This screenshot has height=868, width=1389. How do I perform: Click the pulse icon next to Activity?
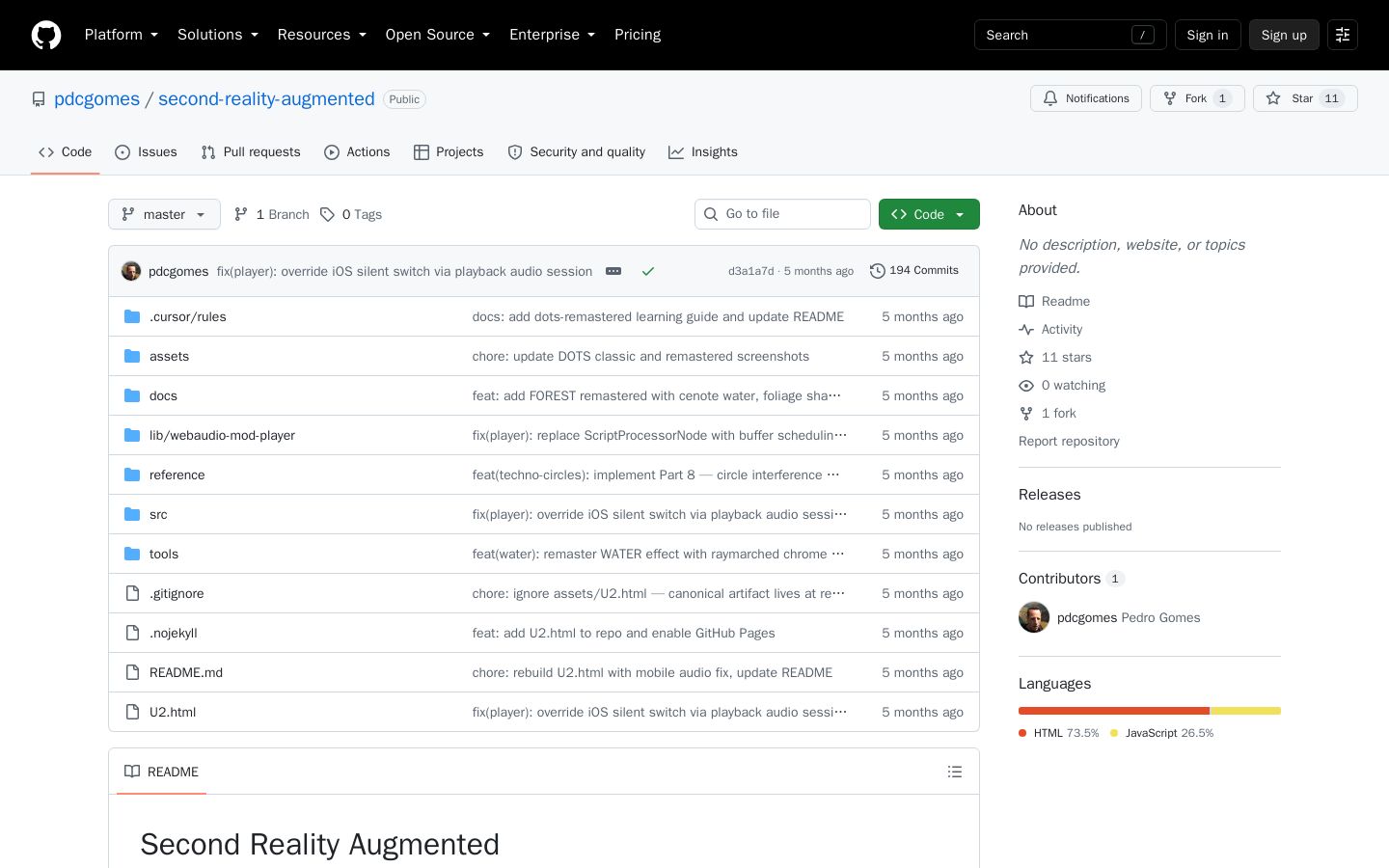[x=1026, y=329]
